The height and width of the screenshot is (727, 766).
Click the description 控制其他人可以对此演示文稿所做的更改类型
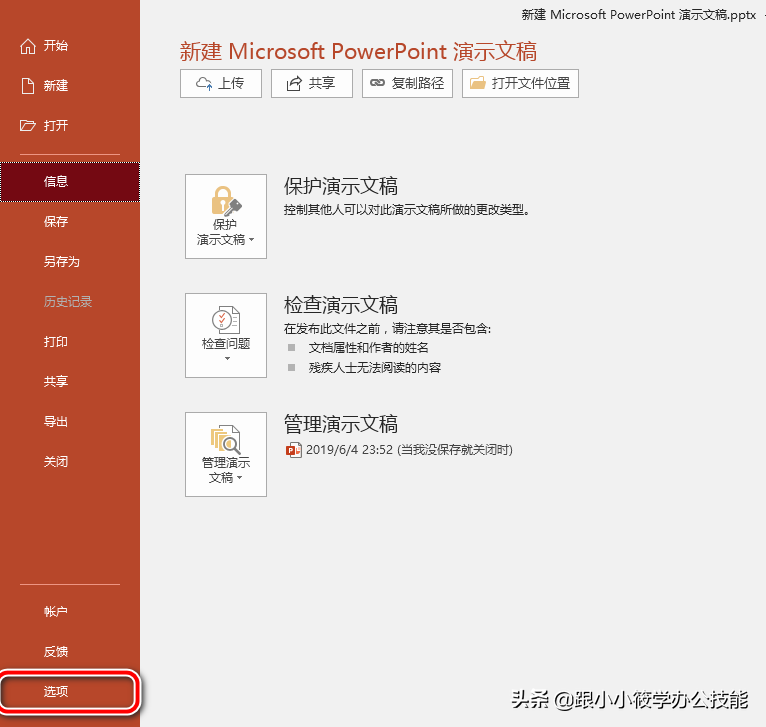tap(407, 210)
